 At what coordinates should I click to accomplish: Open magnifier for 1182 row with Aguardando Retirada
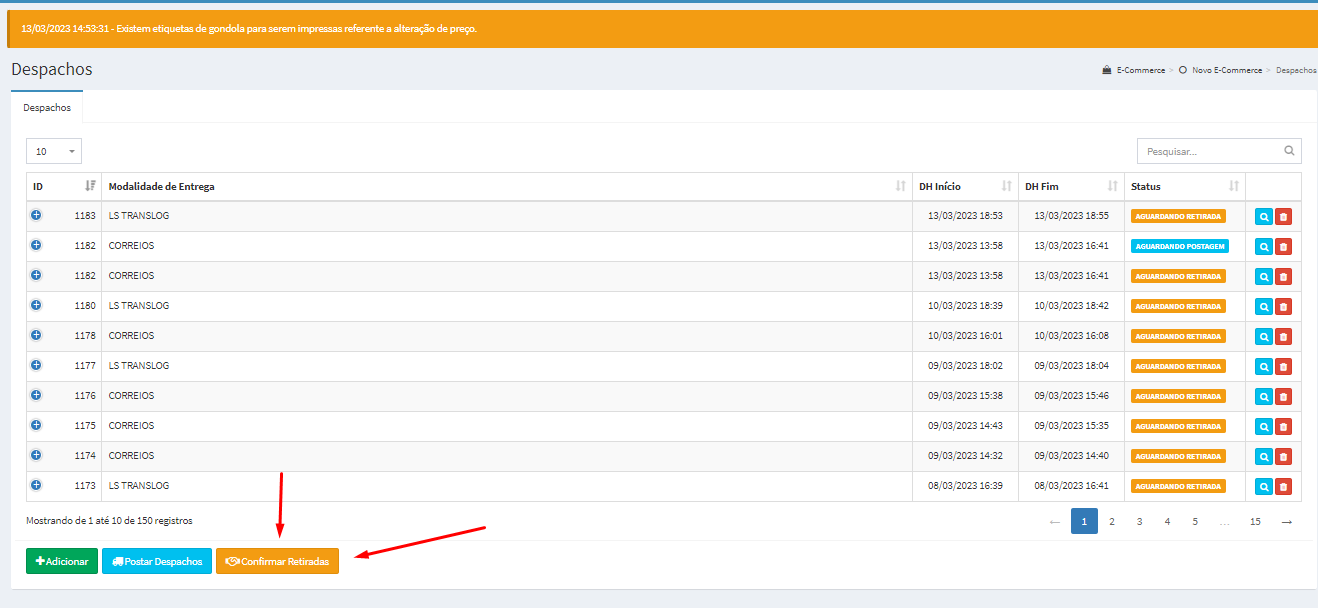pyautogui.click(x=1264, y=277)
